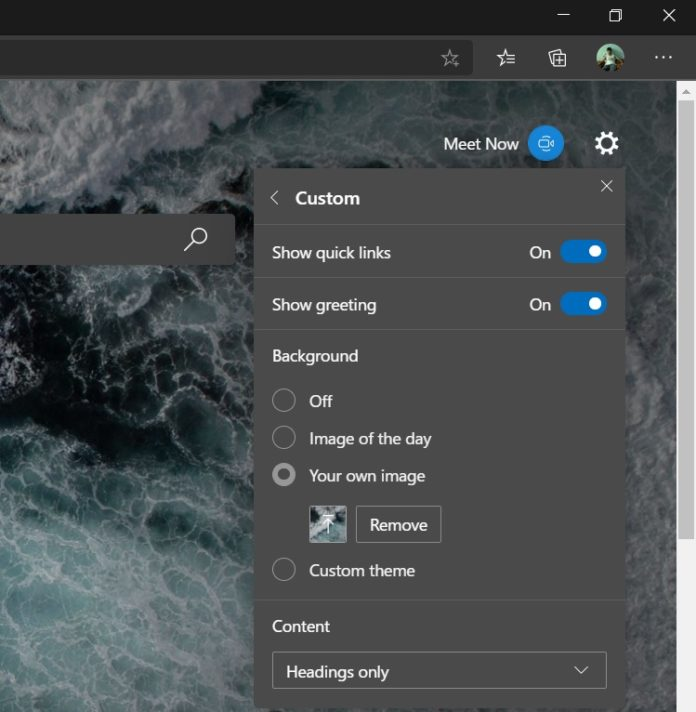Screen dimensions: 696x712
Task: Click the uploaded background image thumbnail
Action: point(328,524)
